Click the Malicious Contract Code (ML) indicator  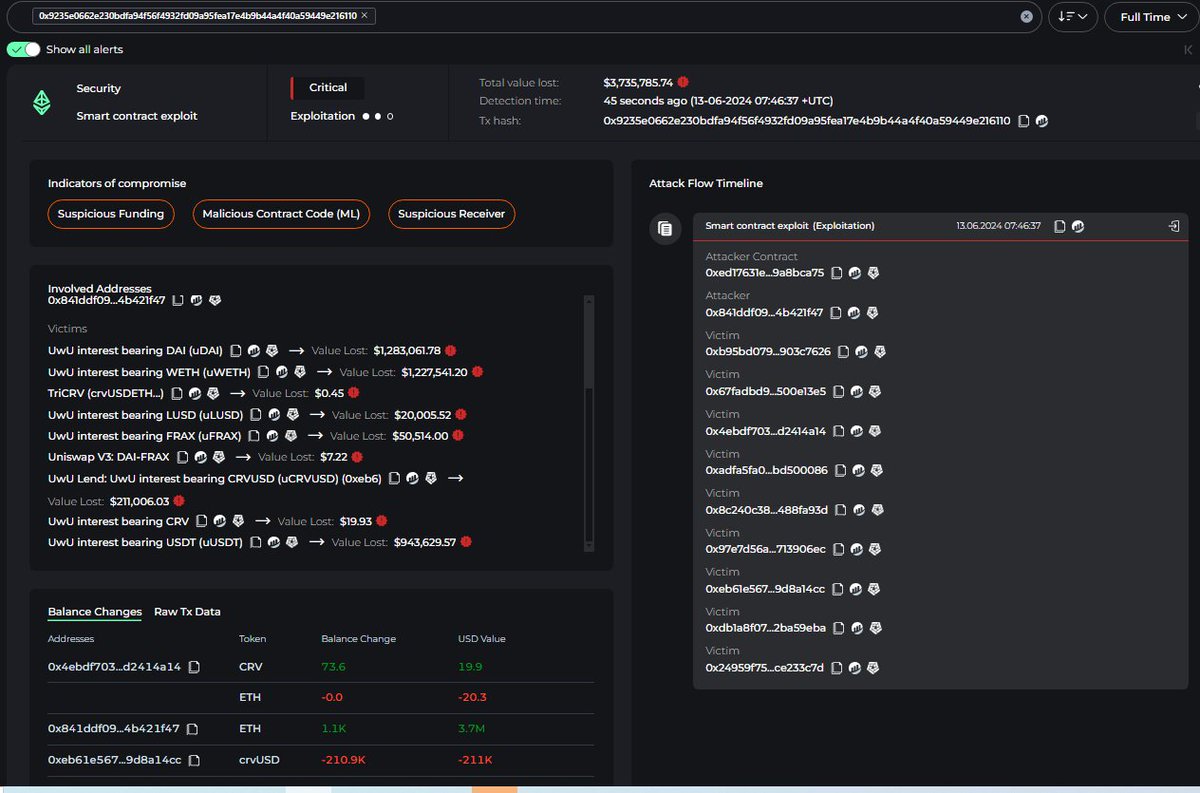point(281,214)
